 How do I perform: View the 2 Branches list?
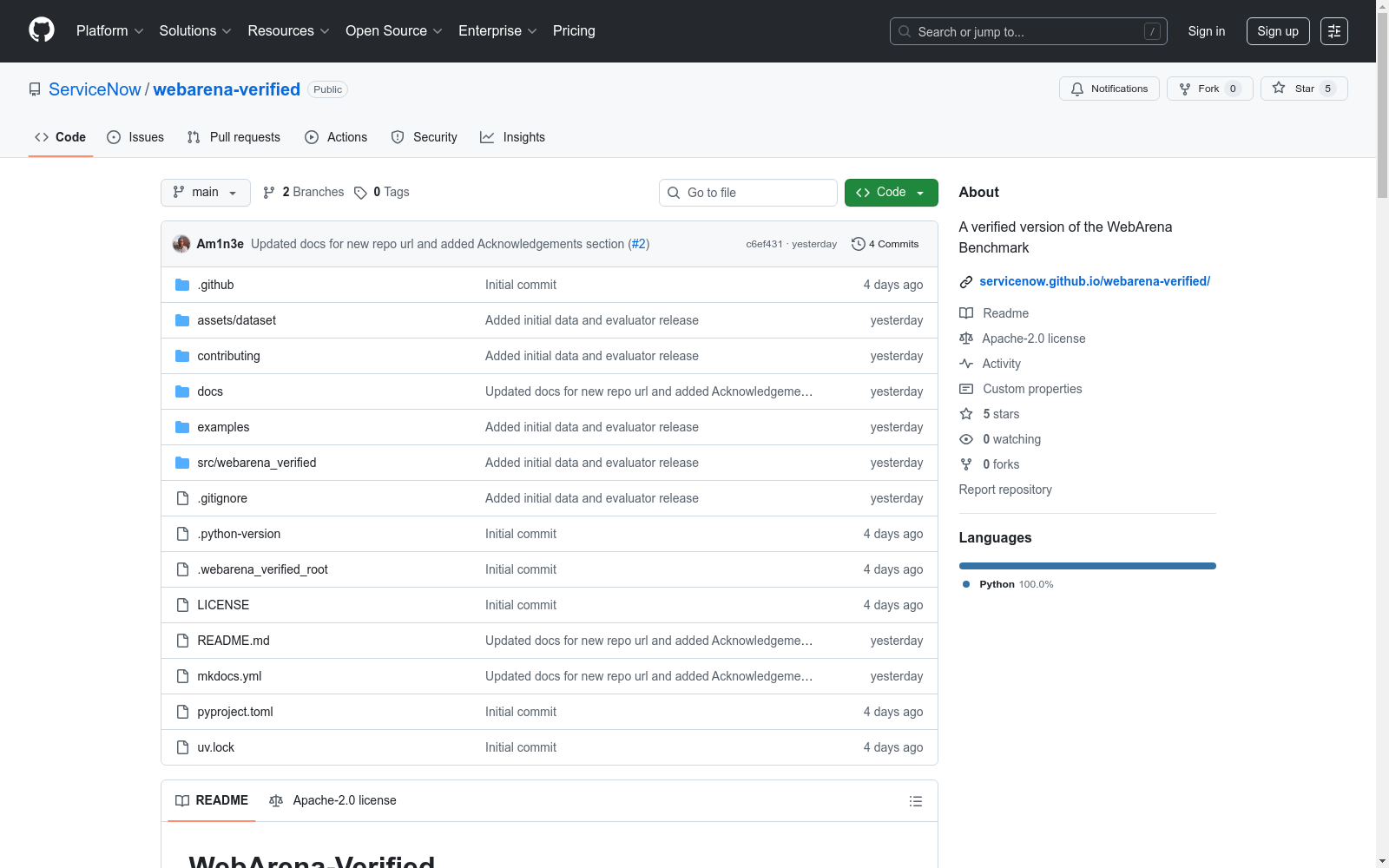304,193
